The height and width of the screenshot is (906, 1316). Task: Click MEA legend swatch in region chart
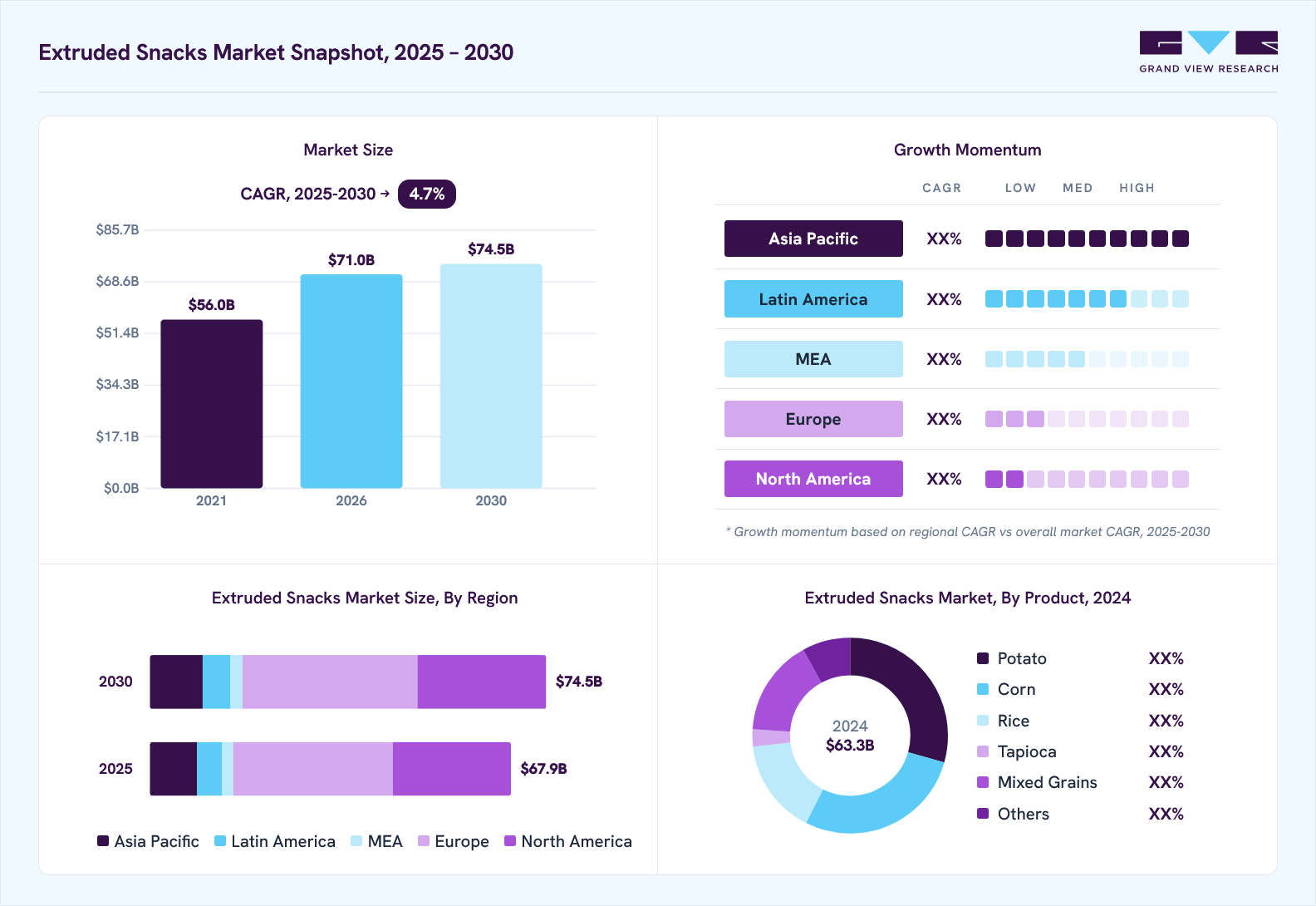click(356, 841)
